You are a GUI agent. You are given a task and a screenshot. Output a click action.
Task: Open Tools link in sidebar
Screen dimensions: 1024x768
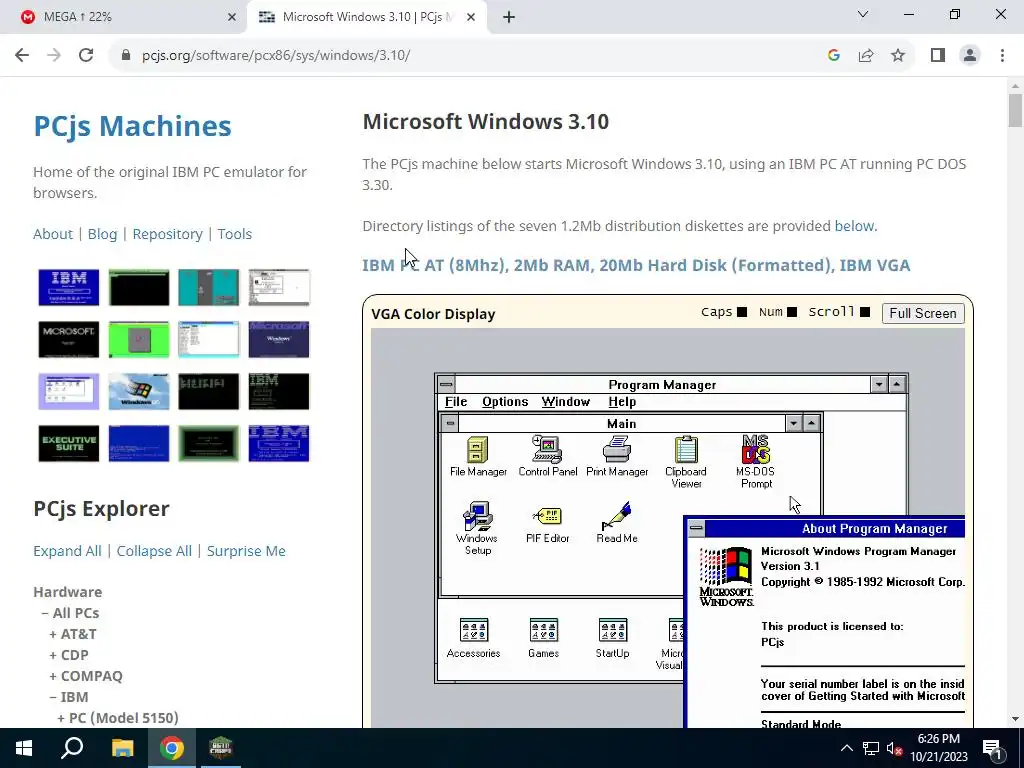(234, 234)
